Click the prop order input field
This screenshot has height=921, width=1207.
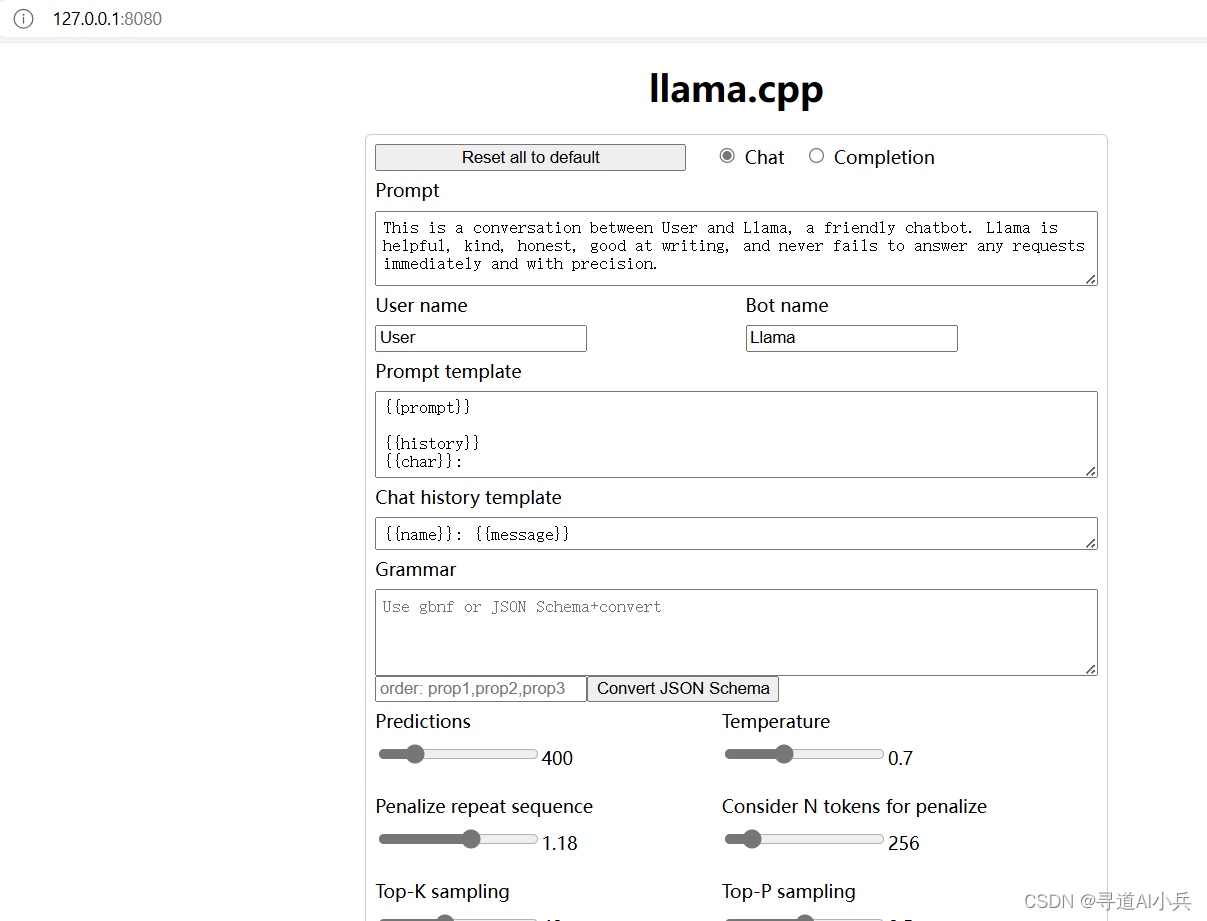pos(481,689)
